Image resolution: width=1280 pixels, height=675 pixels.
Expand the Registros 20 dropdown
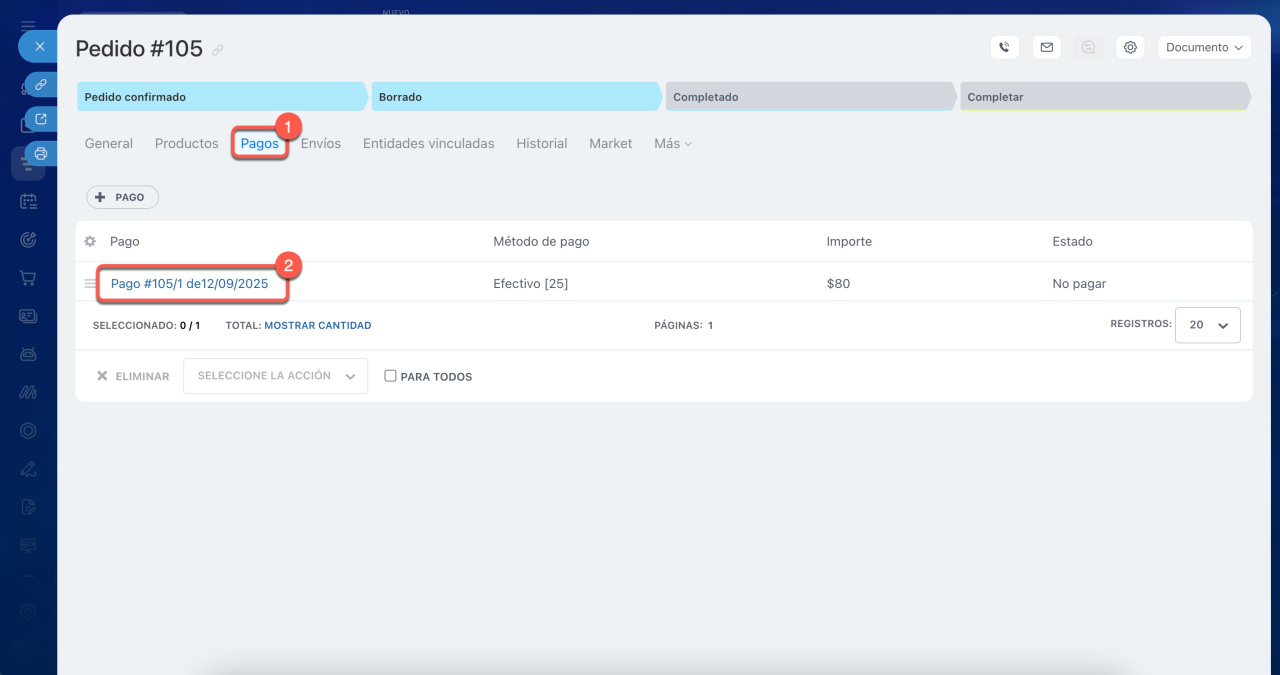1207,325
